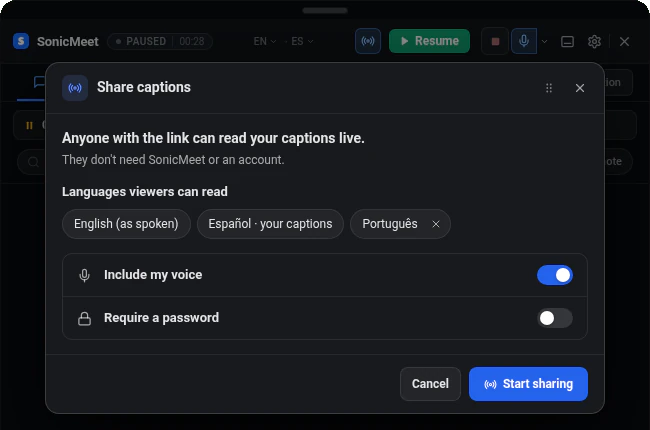Stop the recording with red square button

click(x=495, y=41)
